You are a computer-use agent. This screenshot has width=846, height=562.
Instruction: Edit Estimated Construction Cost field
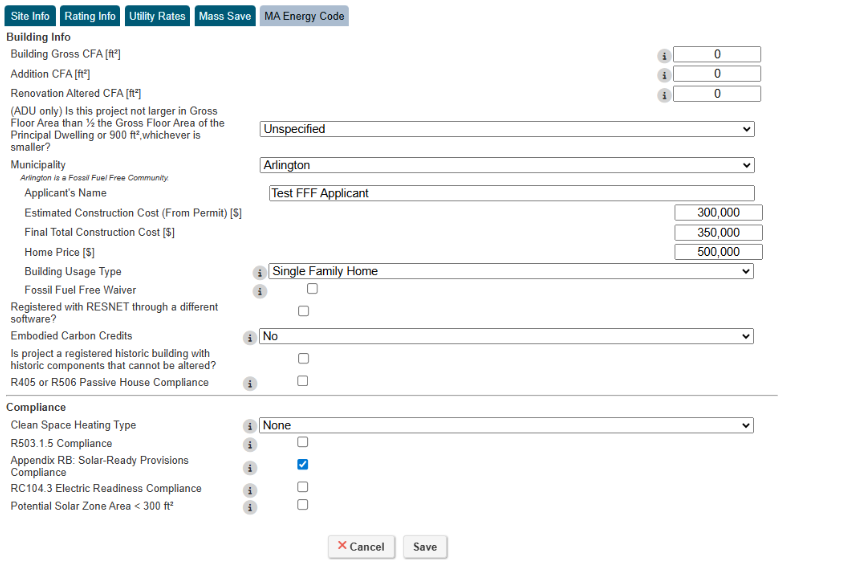click(x=718, y=213)
